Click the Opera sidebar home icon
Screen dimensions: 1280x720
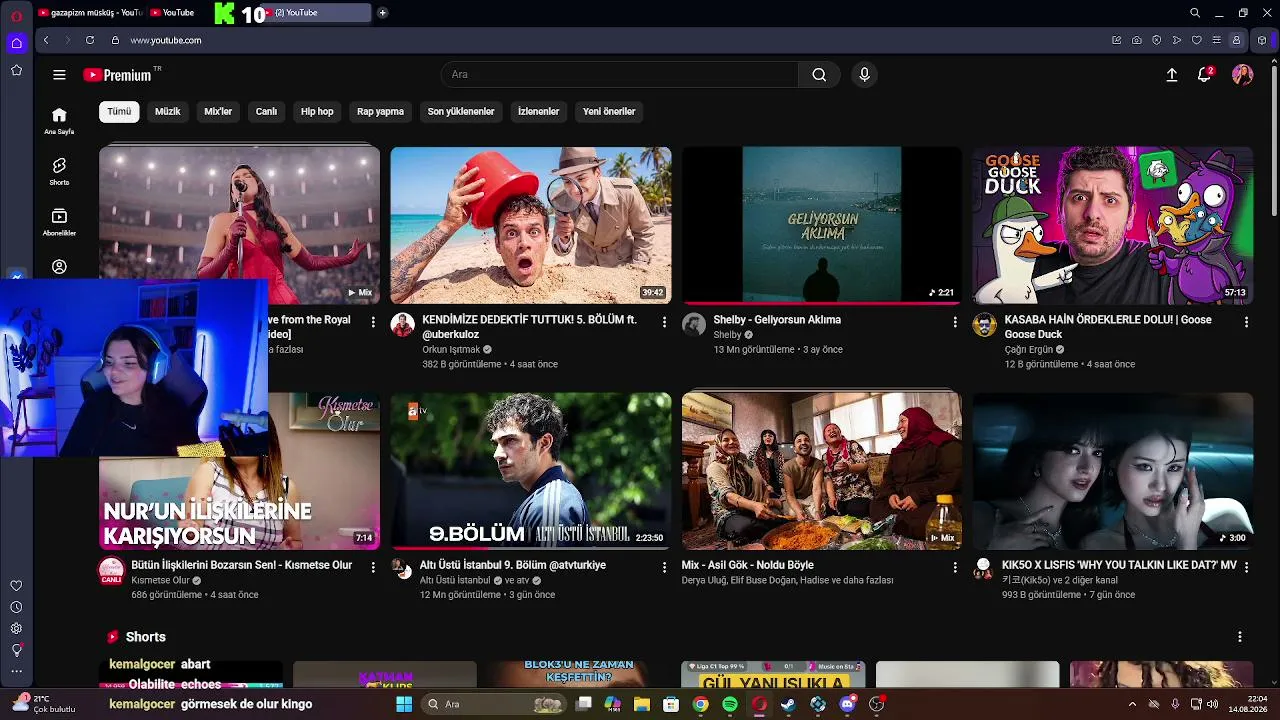click(16, 43)
